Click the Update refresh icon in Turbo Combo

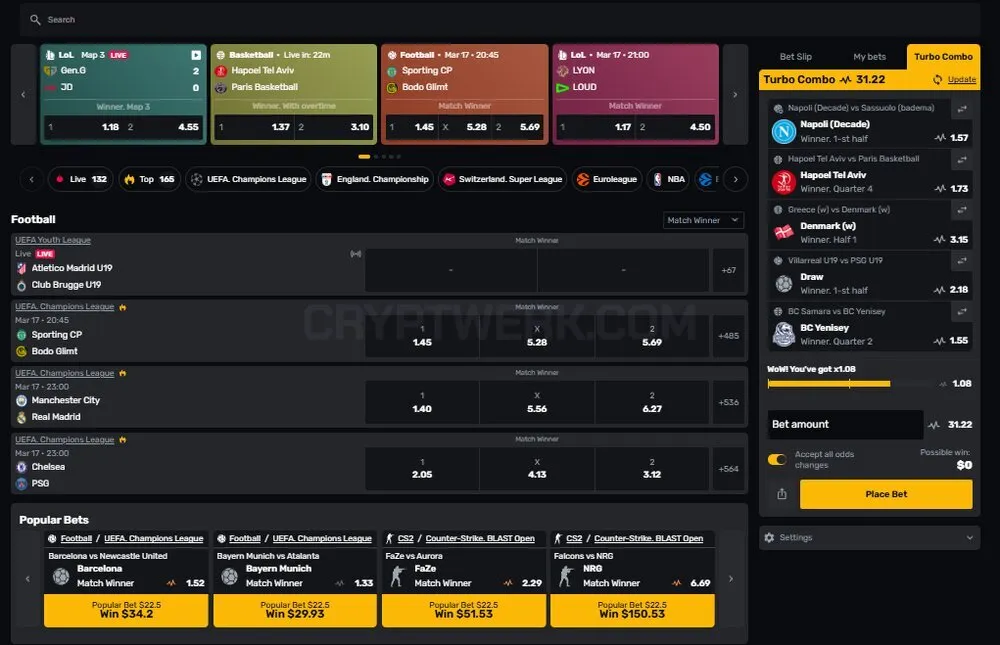point(937,80)
